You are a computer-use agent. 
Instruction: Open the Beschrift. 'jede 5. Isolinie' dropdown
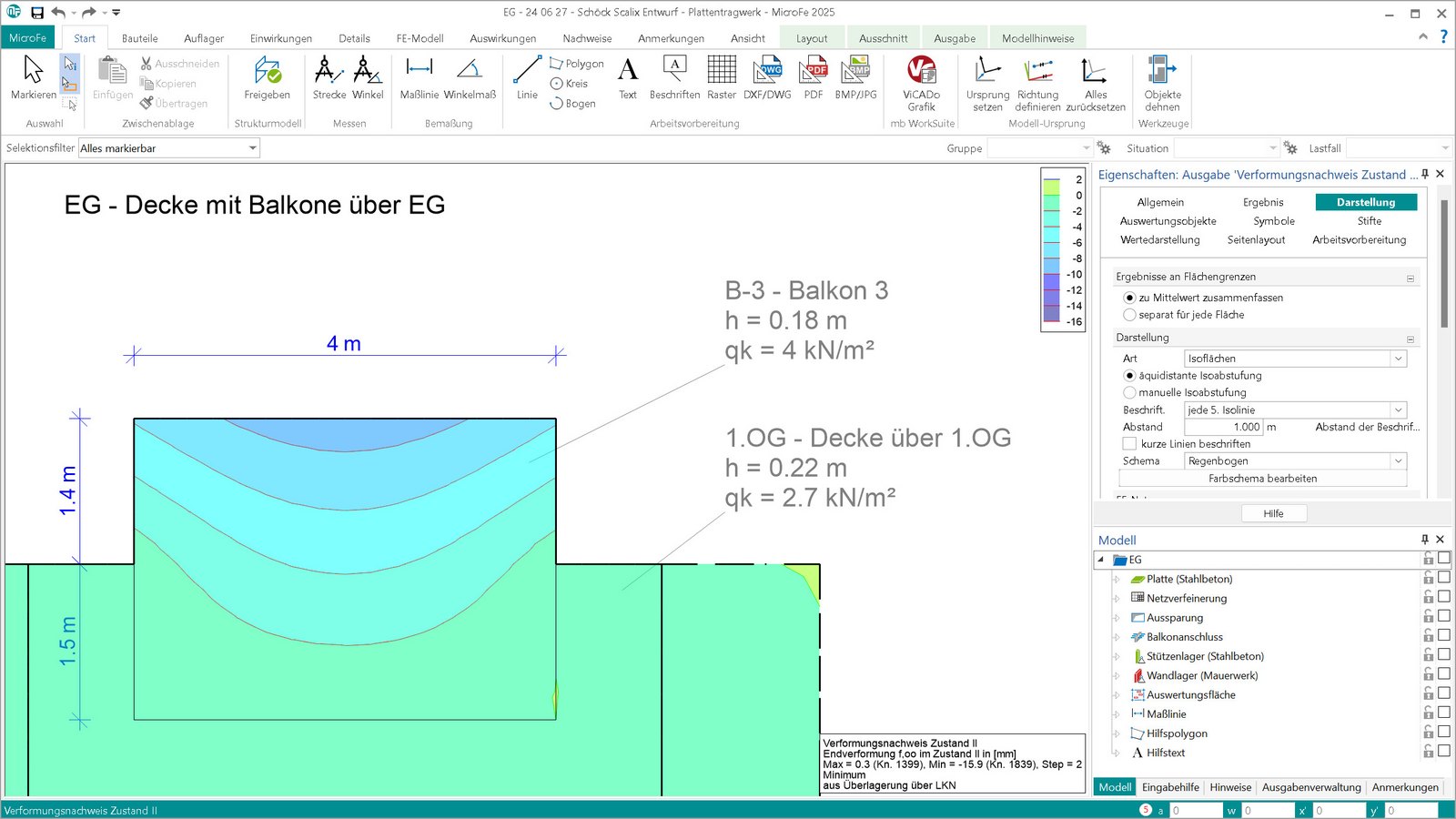[x=1398, y=410]
